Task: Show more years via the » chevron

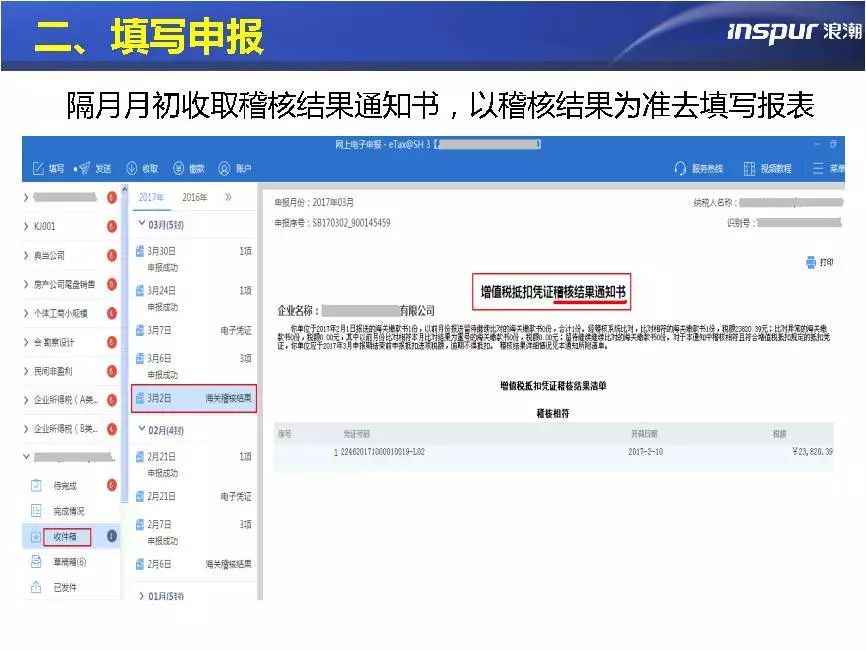Action: point(228,194)
